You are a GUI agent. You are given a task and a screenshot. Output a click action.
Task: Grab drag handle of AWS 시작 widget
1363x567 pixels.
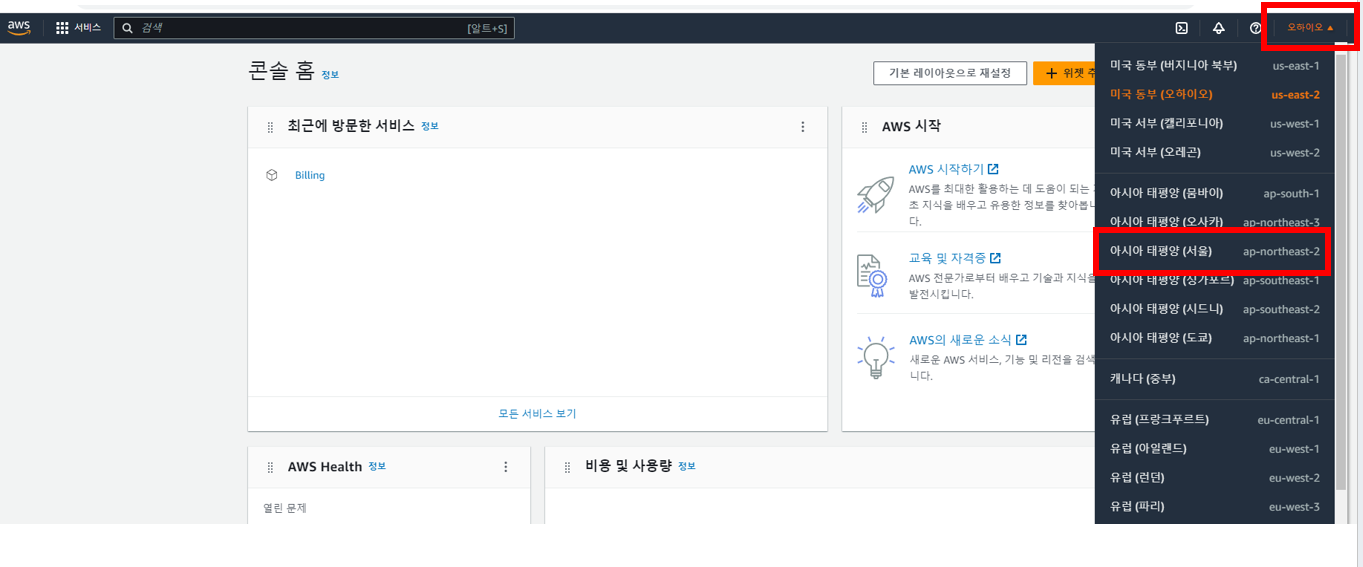coord(865,127)
